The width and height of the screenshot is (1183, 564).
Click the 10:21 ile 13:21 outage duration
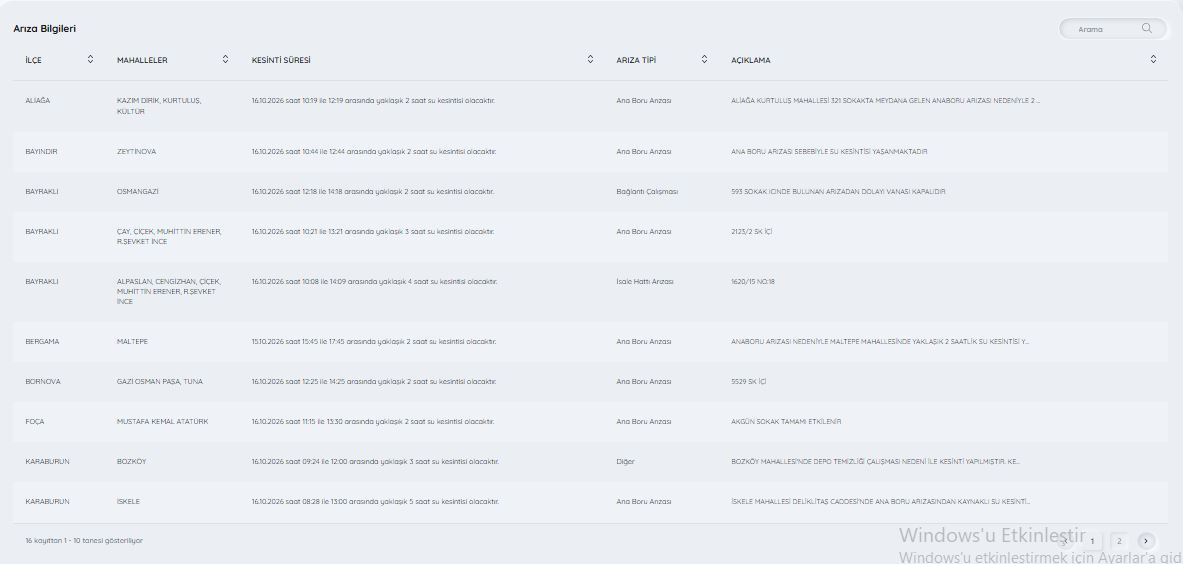373,231
